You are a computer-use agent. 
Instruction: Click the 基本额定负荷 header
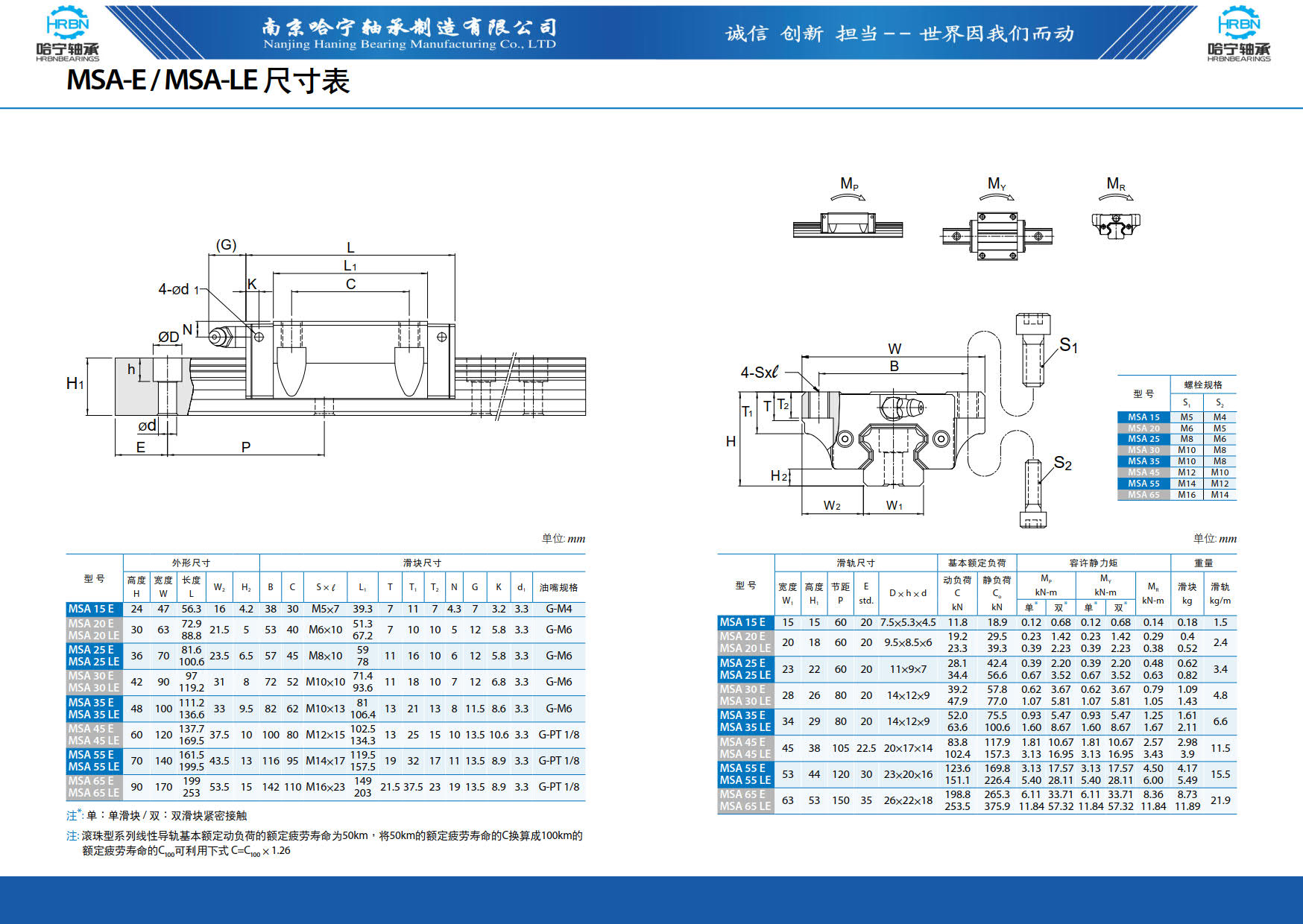click(977, 563)
